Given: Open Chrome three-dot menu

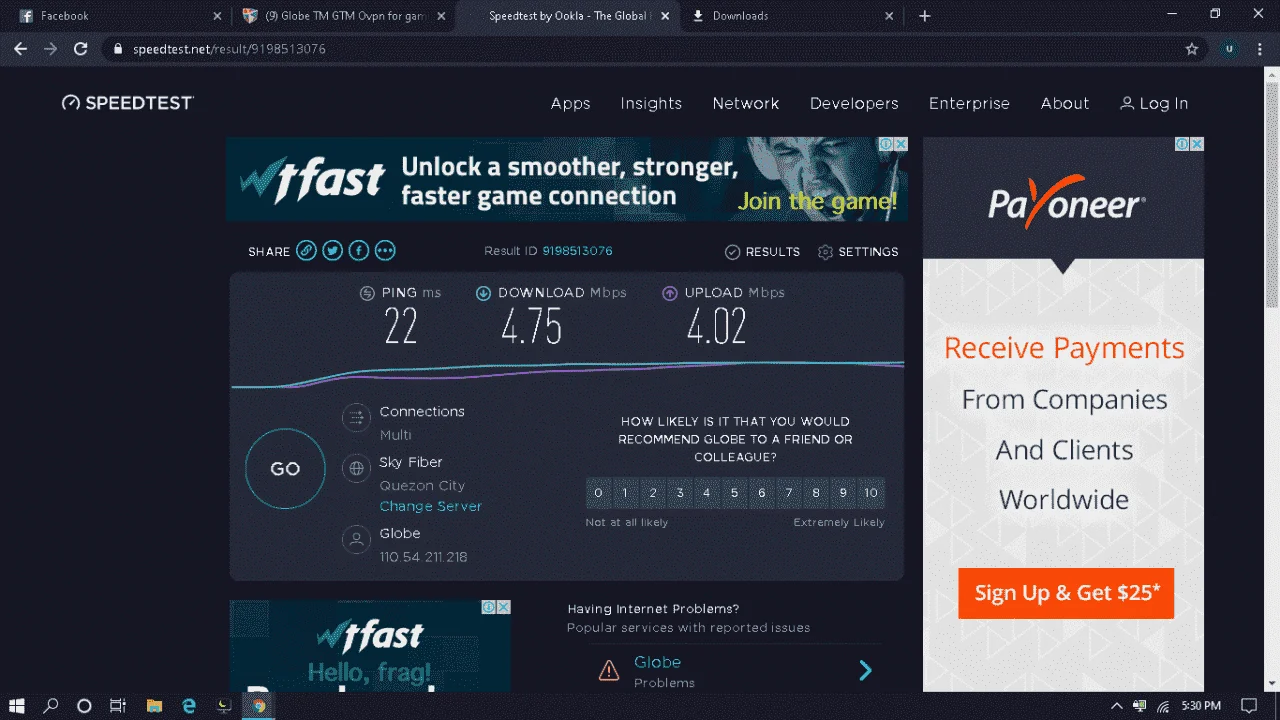Looking at the screenshot, I should coord(1260,49).
